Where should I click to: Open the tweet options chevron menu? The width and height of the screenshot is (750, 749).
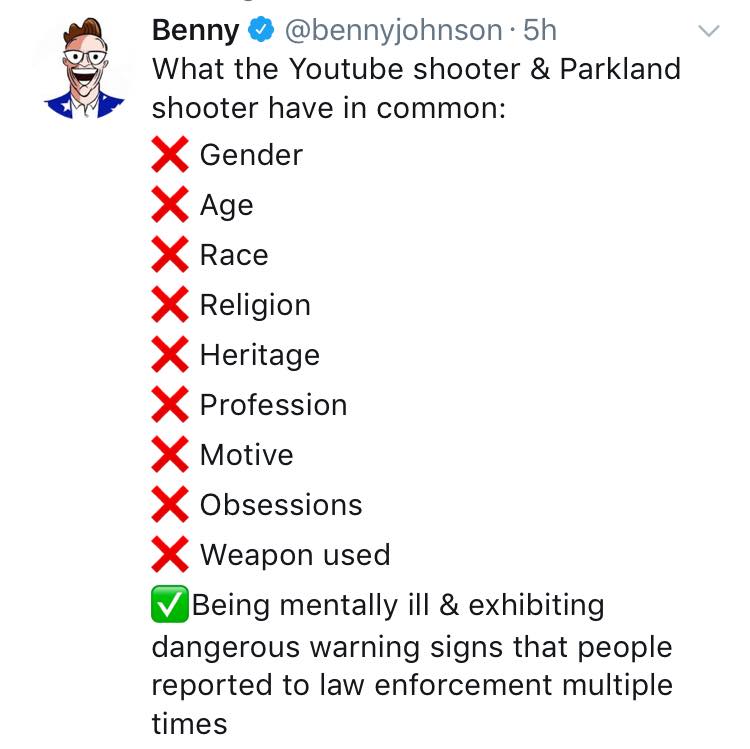[x=708, y=31]
